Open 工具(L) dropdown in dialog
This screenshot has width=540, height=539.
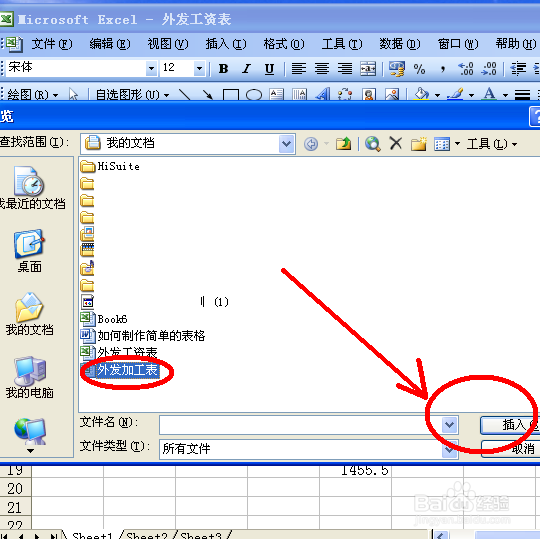(x=491, y=144)
